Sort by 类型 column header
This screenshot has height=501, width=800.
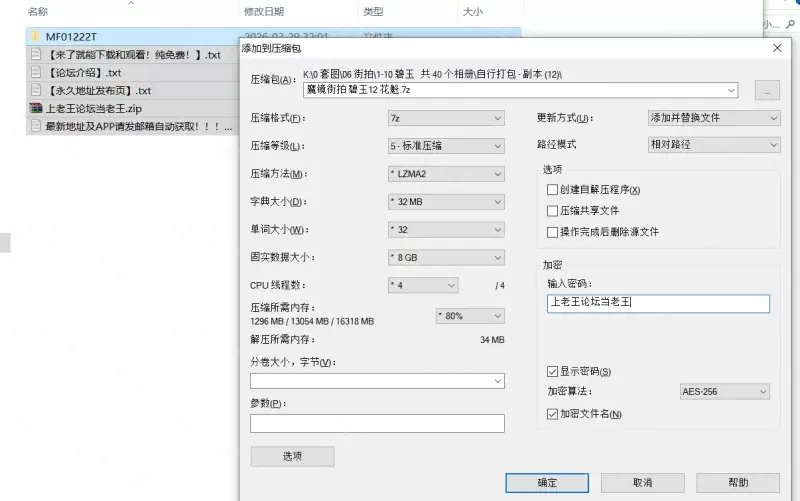pyautogui.click(x=373, y=11)
